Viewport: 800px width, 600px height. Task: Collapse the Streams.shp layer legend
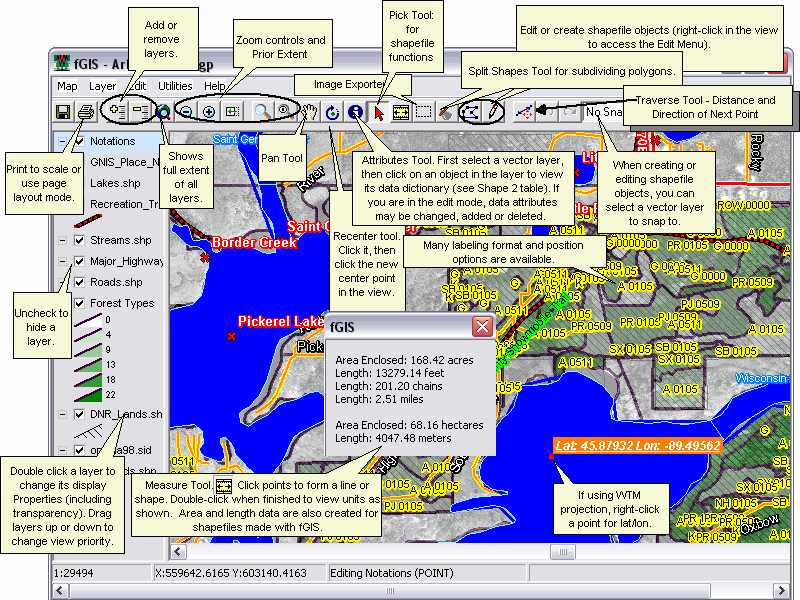[62, 240]
